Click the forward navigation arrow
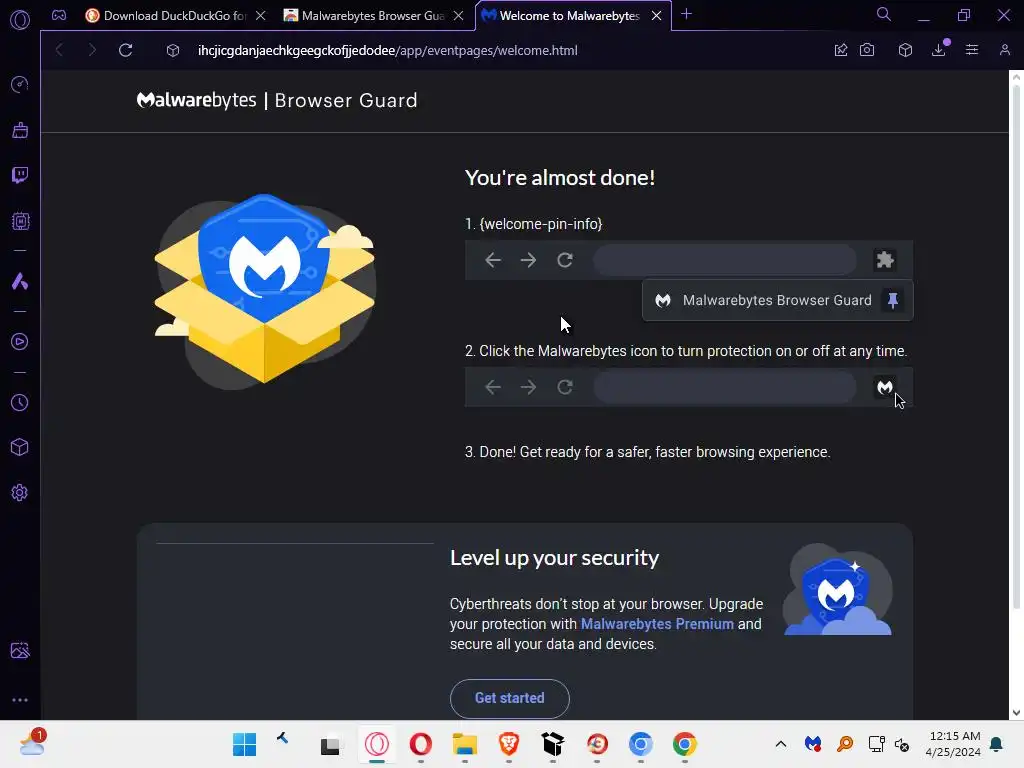This screenshot has width=1024, height=768. [x=91, y=50]
